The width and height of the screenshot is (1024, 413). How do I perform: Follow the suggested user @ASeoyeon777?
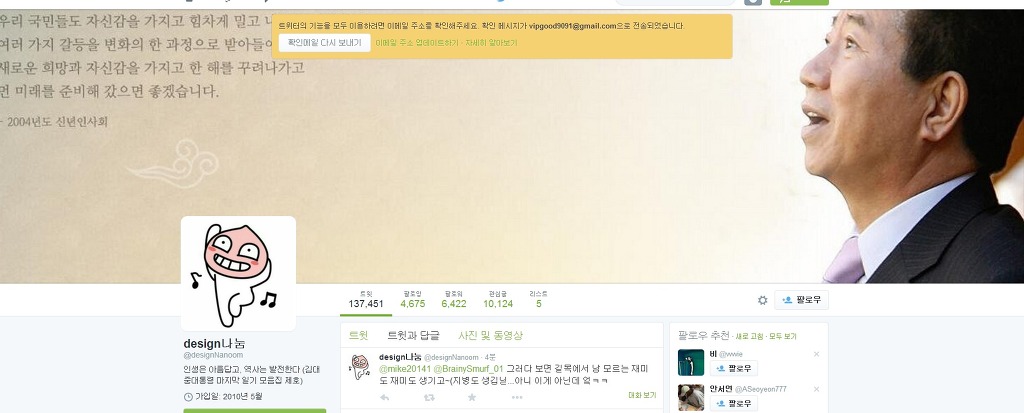pos(733,403)
